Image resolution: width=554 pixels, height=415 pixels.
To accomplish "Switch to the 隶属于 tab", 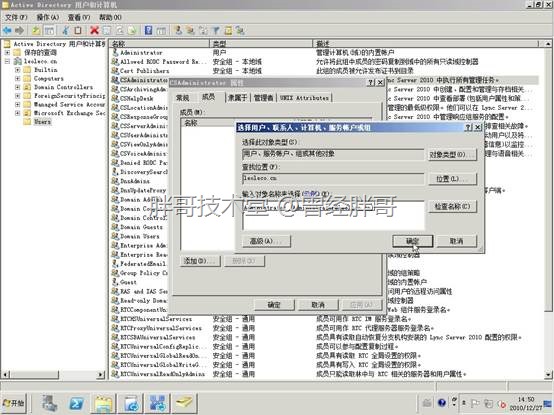I will pos(237,98).
